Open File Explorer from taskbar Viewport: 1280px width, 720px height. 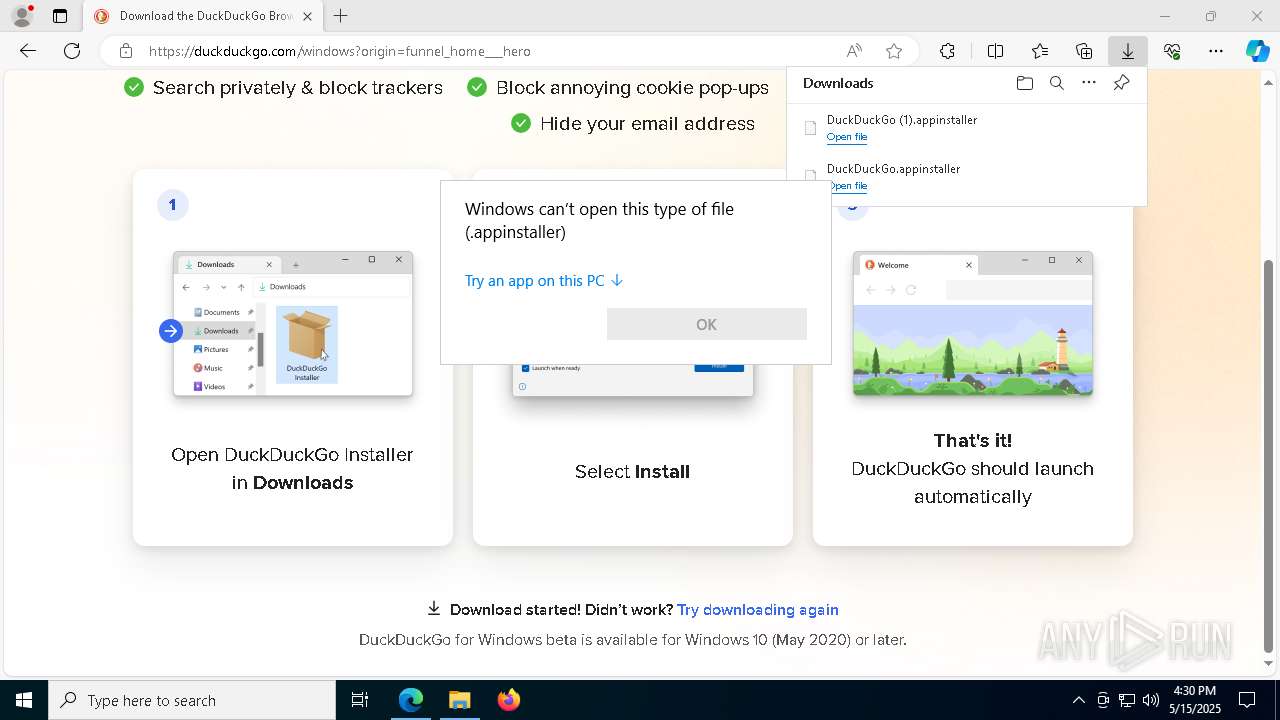coord(459,700)
